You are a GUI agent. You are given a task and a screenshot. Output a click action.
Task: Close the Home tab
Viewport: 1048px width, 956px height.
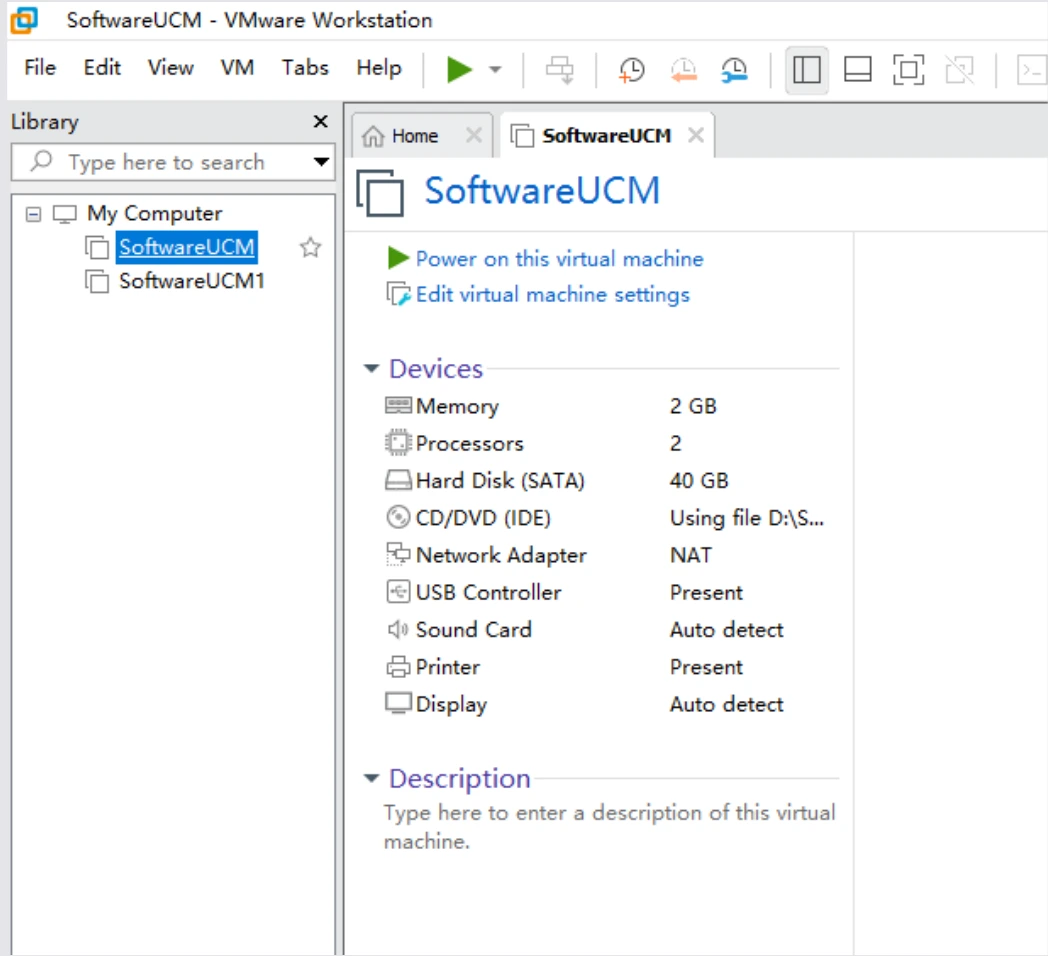coord(473,135)
